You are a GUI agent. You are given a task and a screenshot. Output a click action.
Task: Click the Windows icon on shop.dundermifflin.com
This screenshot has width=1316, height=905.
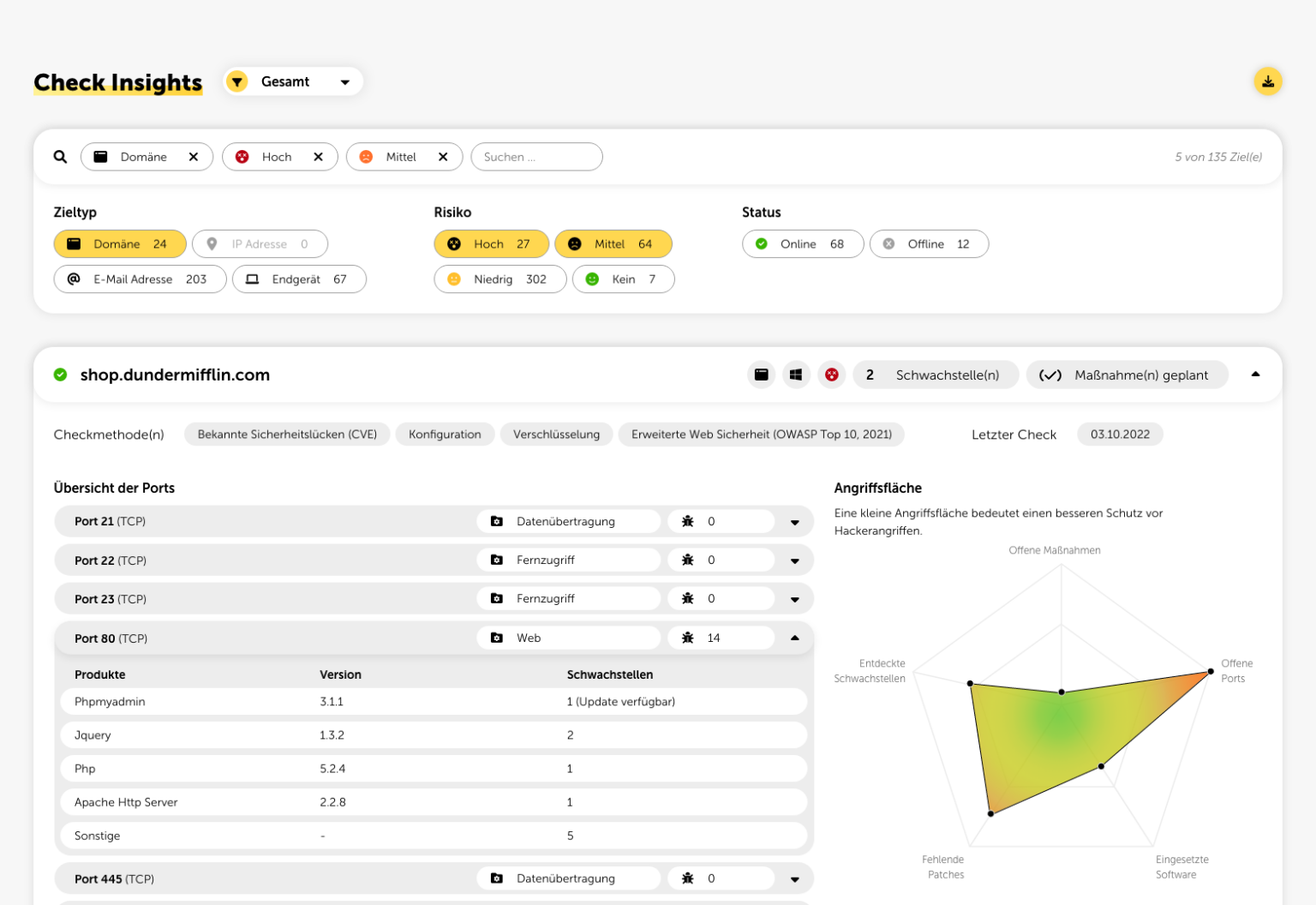pyautogui.click(x=796, y=375)
